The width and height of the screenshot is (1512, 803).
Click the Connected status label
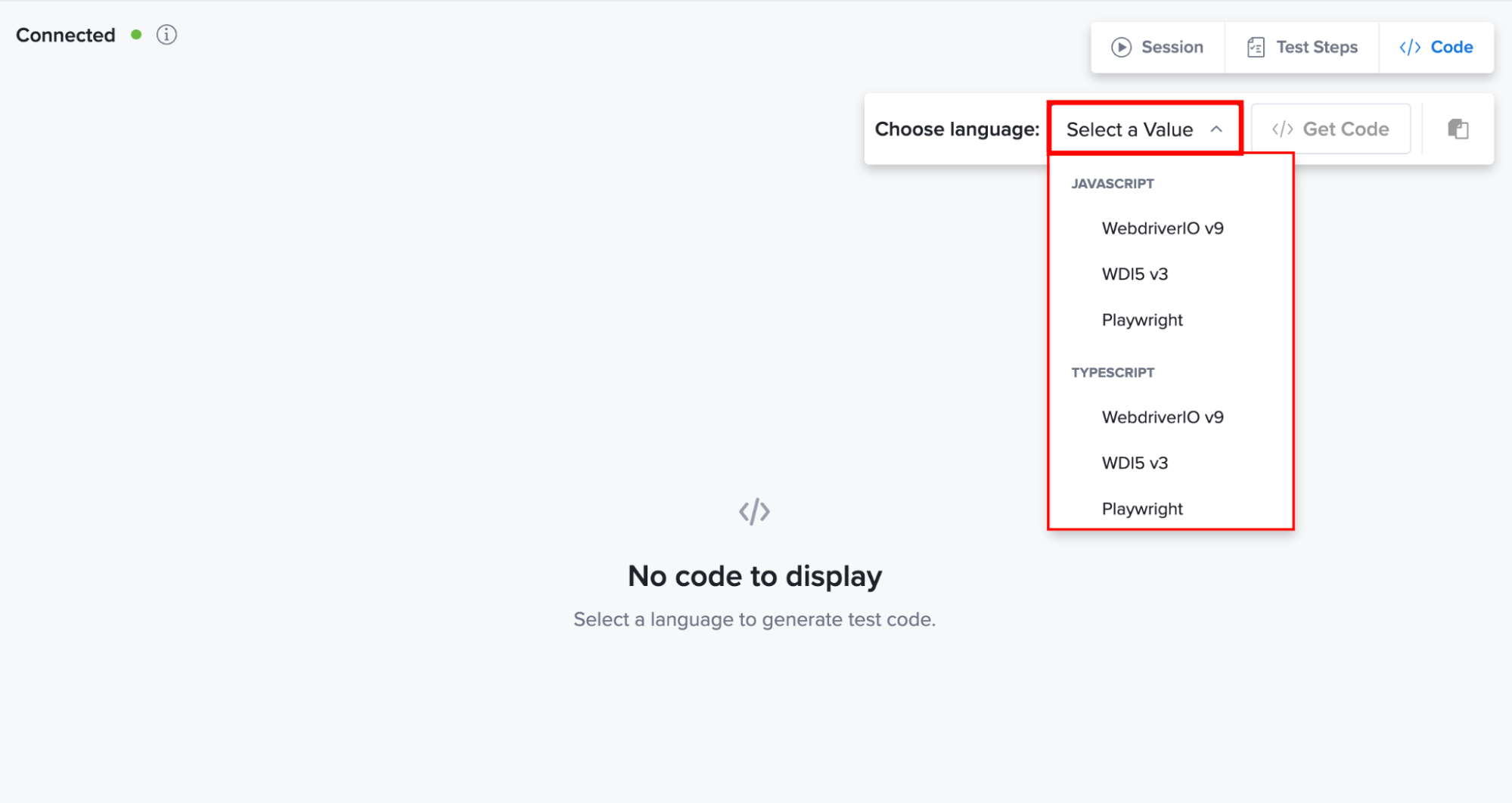(66, 35)
